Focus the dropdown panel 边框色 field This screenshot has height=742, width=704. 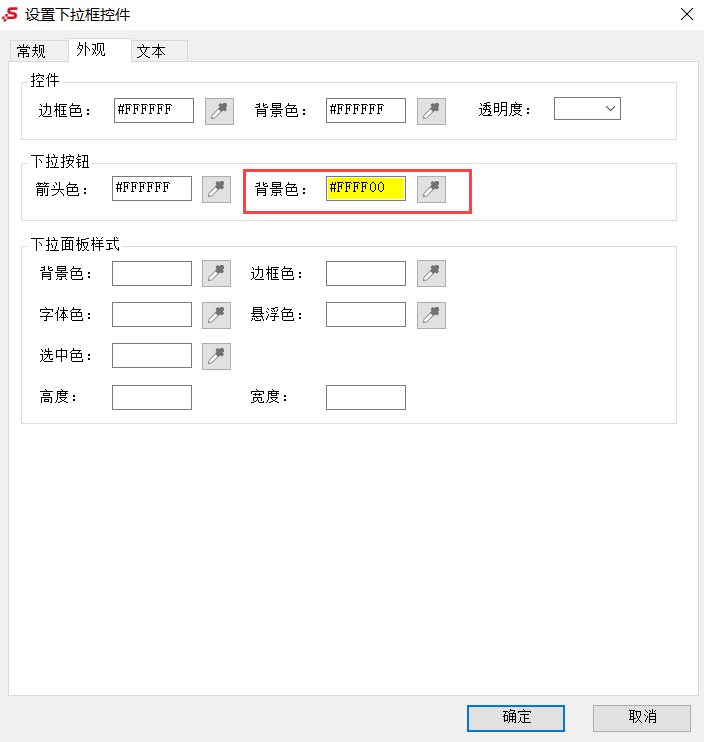[366, 274]
